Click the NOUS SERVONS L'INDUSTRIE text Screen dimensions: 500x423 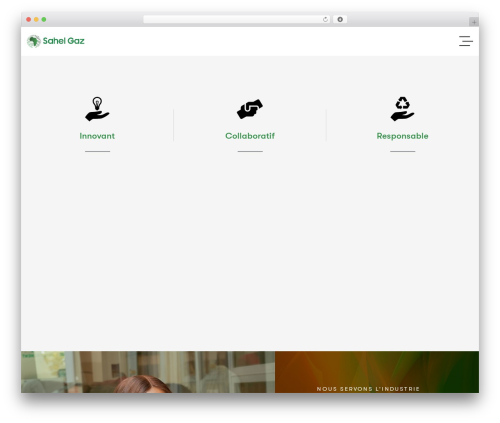(x=368, y=389)
